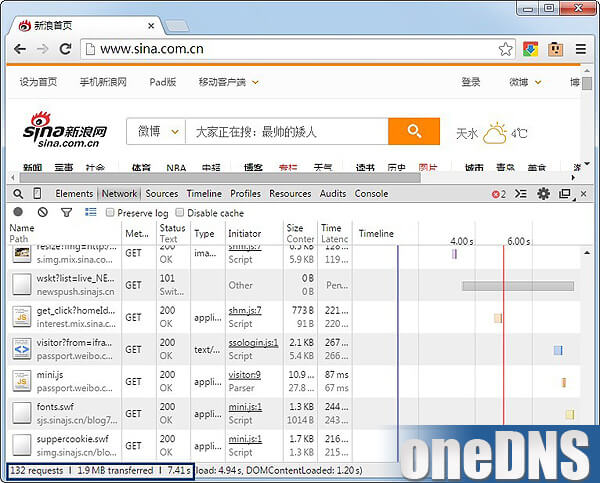This screenshot has width=600, height=483.
Task: Toggle the device mode phone icon
Action: coord(37,194)
